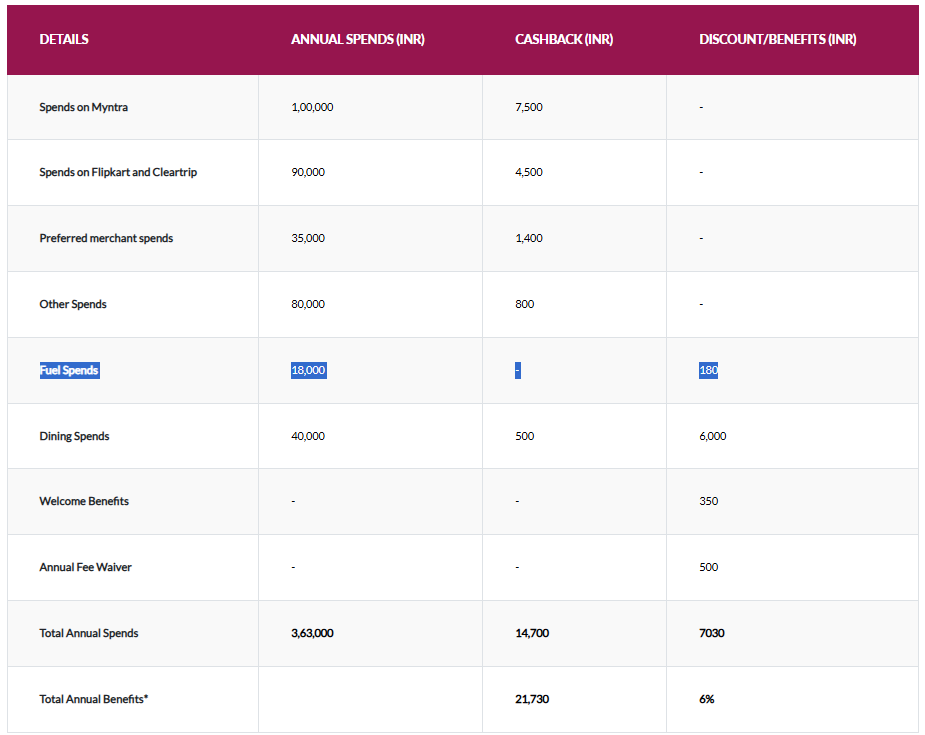925x735 pixels.
Task: Click the 40,000 dining spend value
Action: pyautogui.click(x=308, y=437)
